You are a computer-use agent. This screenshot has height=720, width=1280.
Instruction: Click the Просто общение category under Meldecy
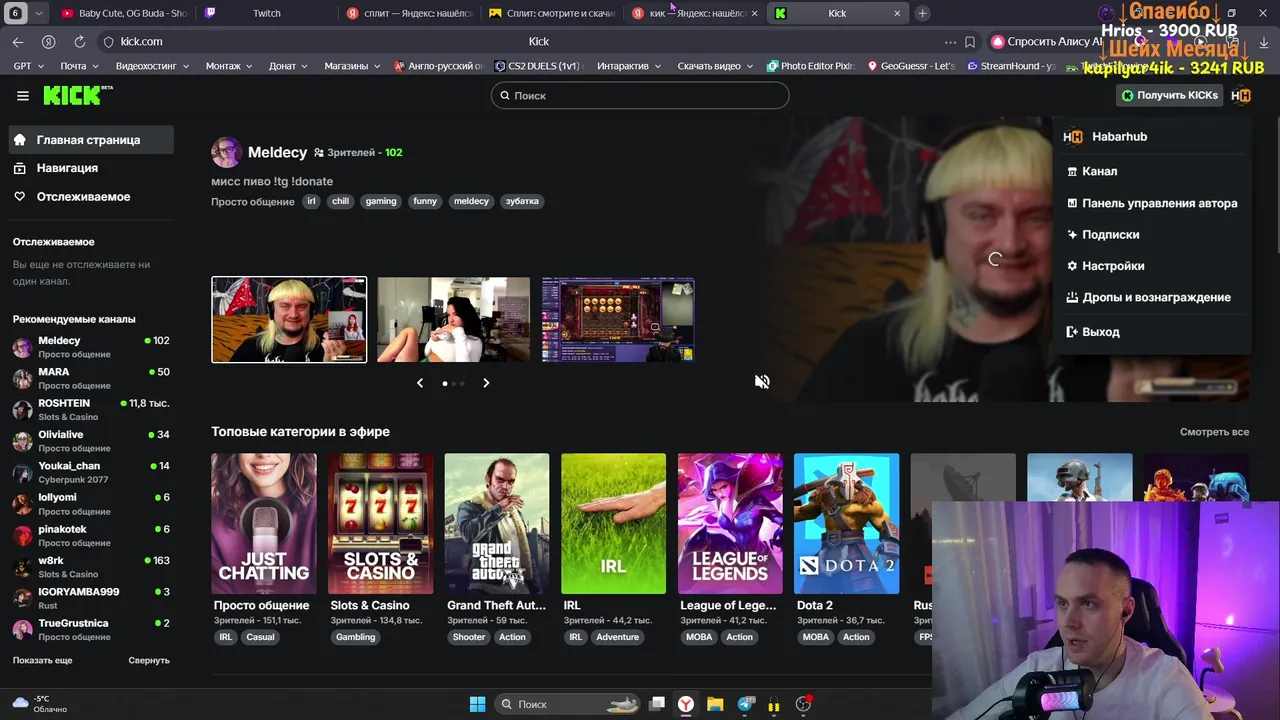tap(252, 202)
